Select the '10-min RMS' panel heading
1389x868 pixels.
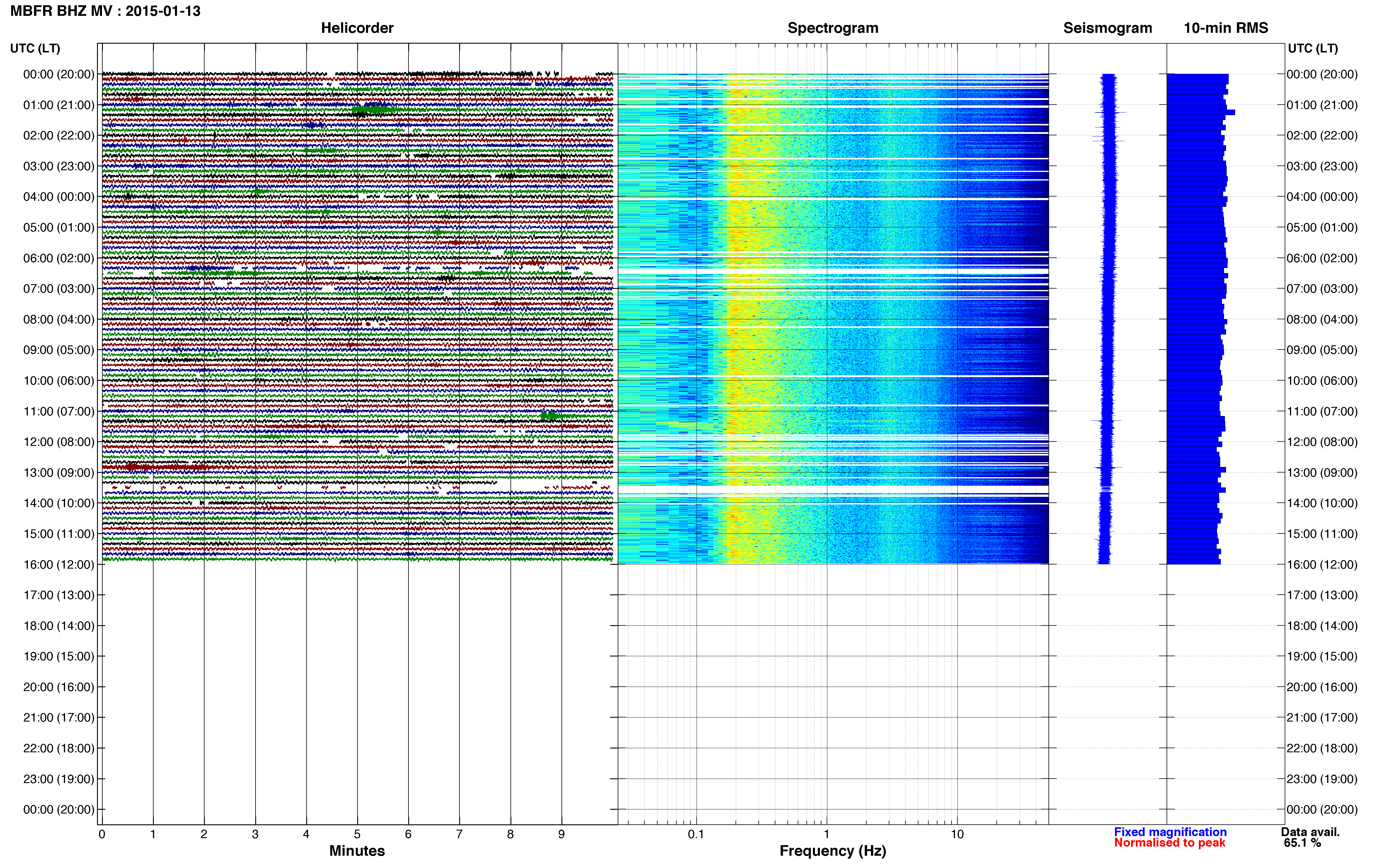(1226, 28)
